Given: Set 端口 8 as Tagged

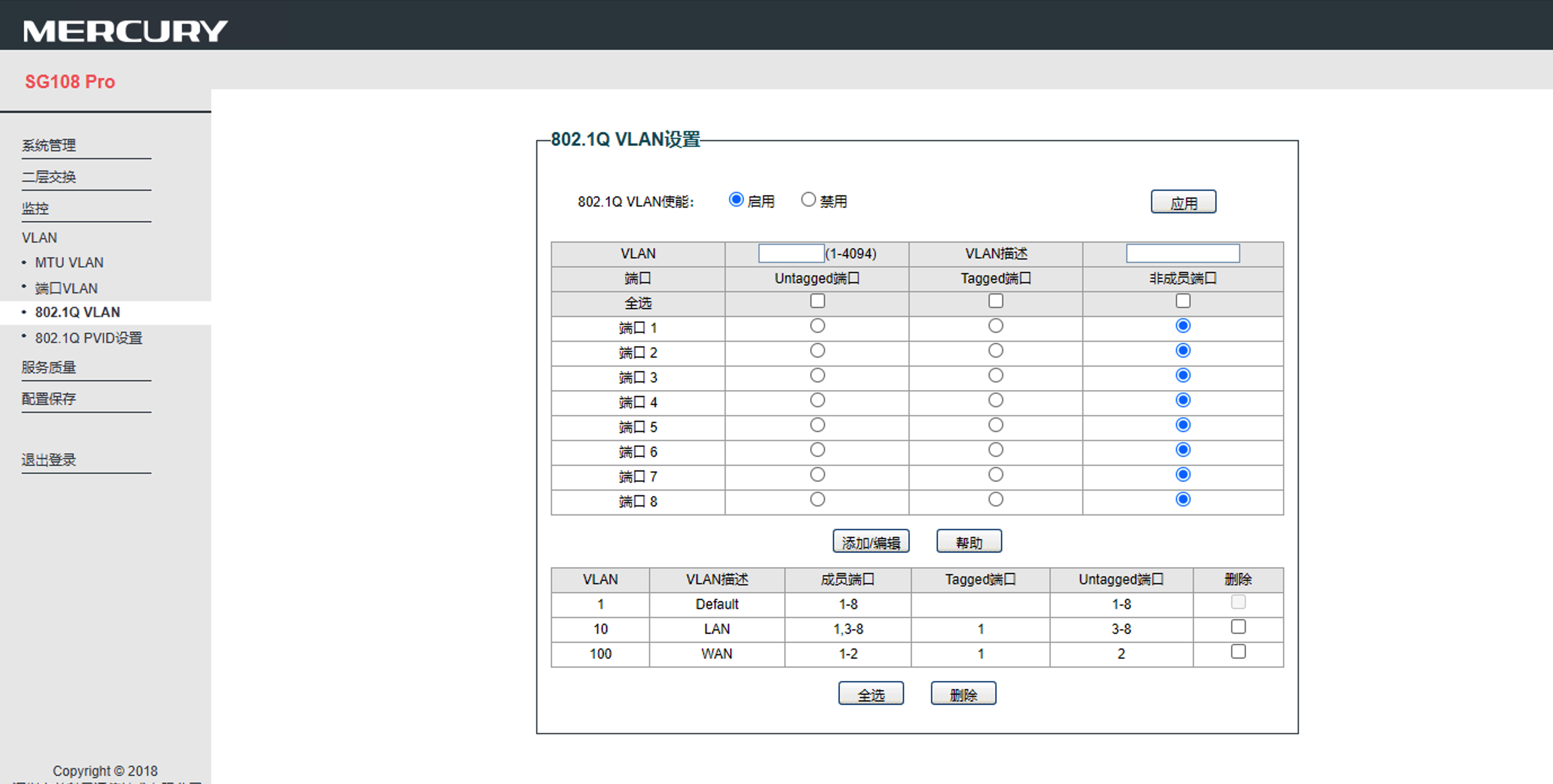Looking at the screenshot, I should tap(996, 500).
